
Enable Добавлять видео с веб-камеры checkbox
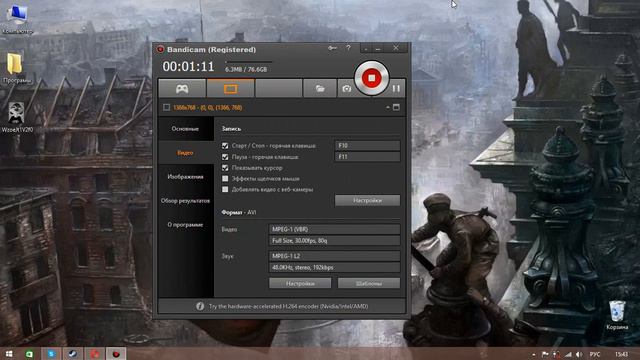click(x=225, y=189)
